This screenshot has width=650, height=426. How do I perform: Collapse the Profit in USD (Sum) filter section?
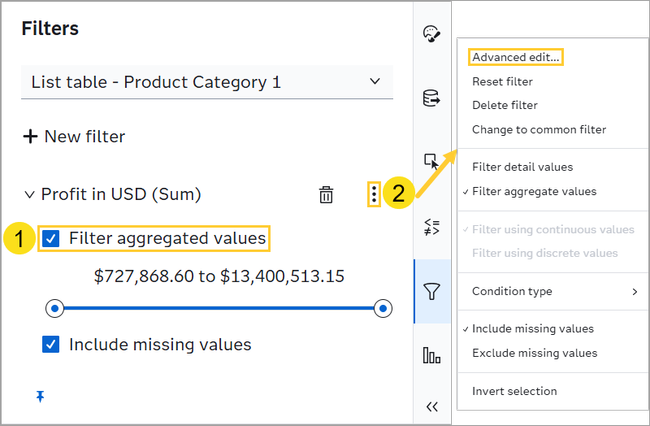29,194
